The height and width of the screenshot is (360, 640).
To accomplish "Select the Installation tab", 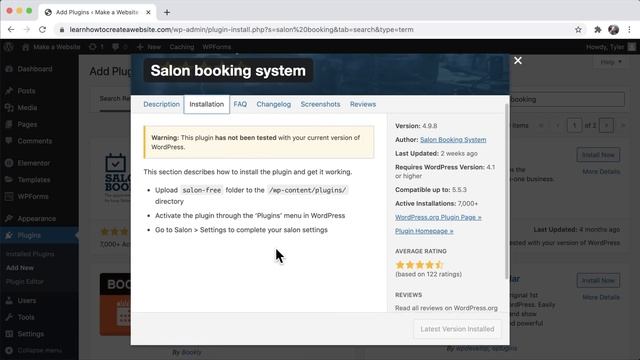I will pyautogui.click(x=207, y=104).
